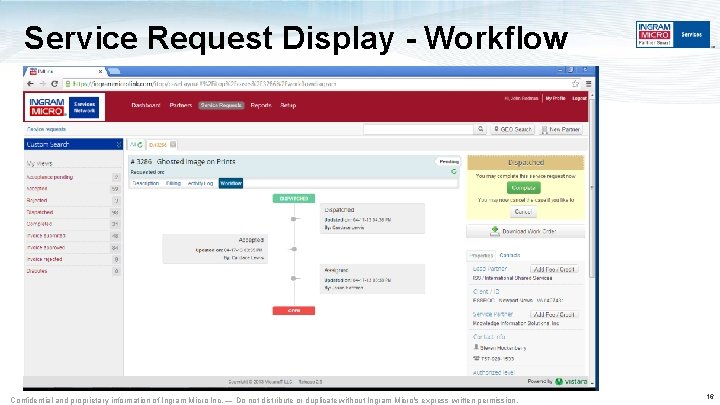The height and width of the screenshot is (405, 720).
Task: Click the green DISPATCHED status badge
Action: point(294,198)
